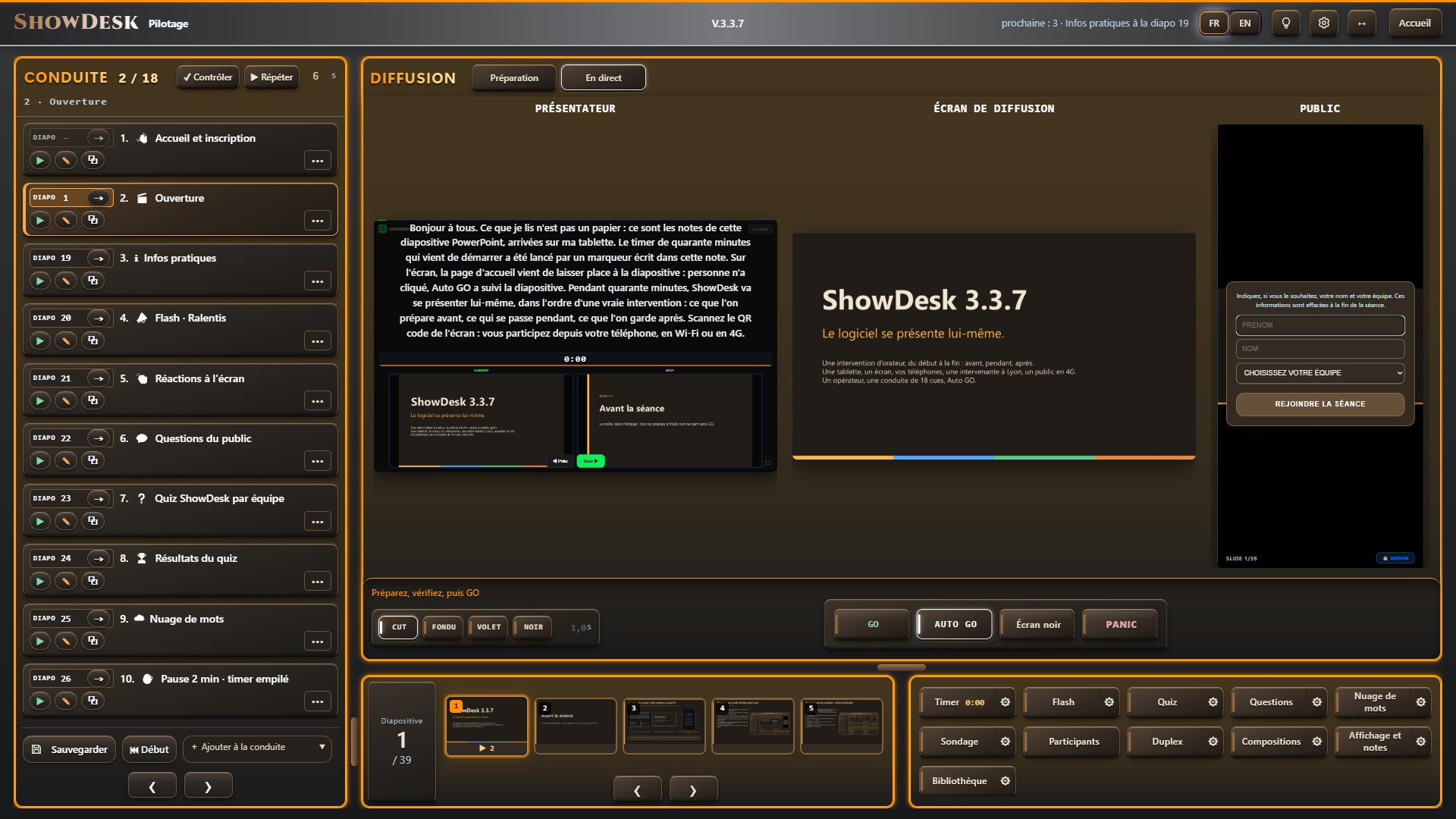Open the Bibliothèque panel

[x=959, y=781]
